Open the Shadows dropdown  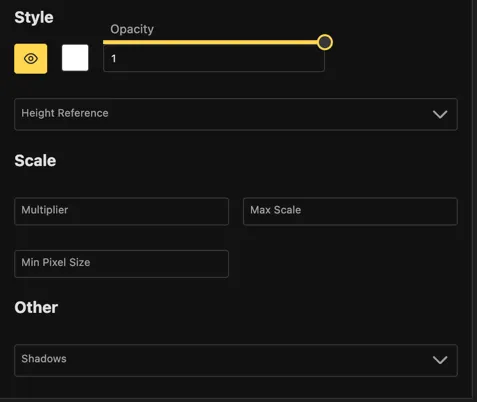[x=236, y=360]
